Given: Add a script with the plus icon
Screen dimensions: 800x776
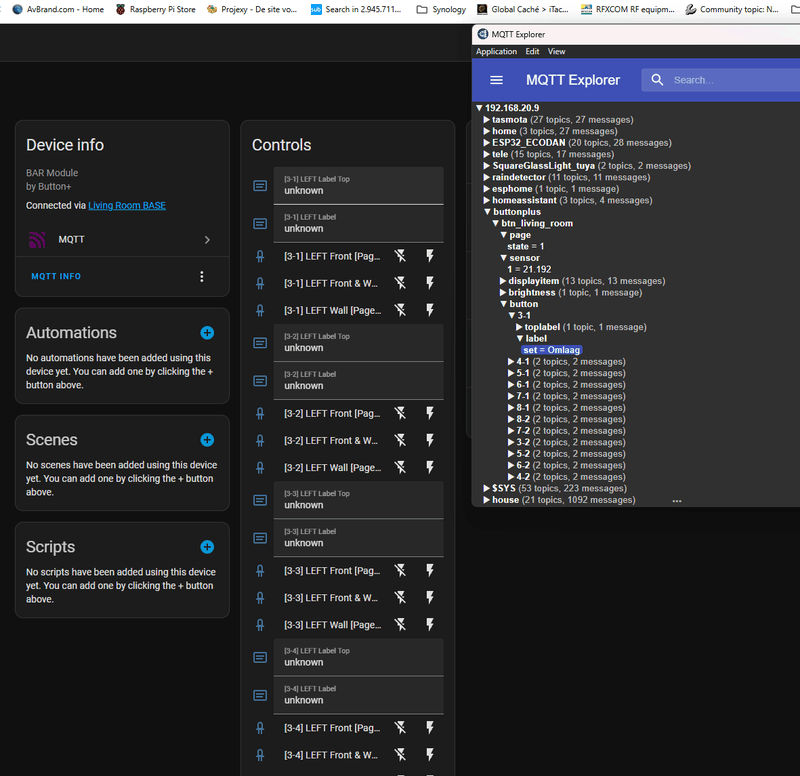Looking at the screenshot, I should (x=207, y=547).
